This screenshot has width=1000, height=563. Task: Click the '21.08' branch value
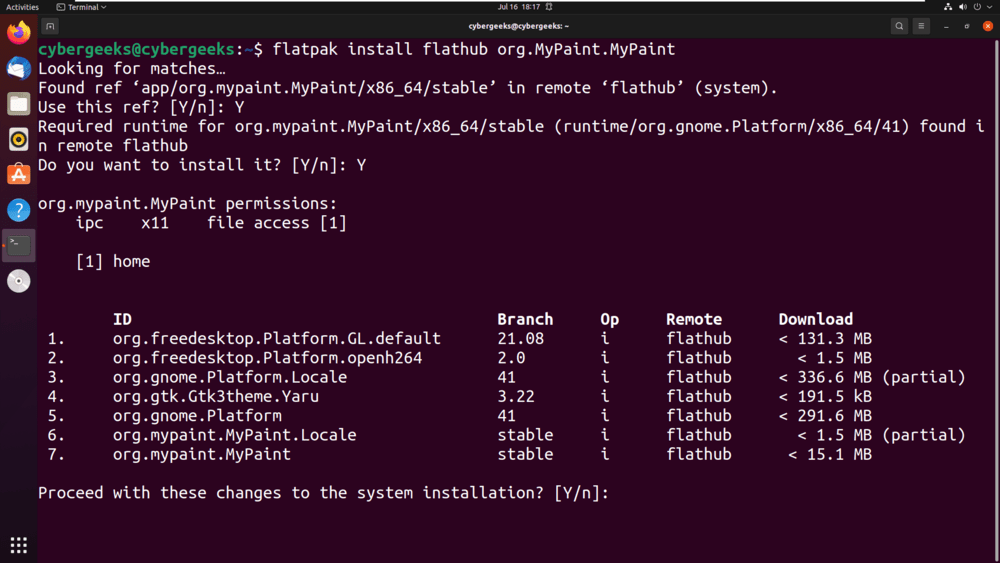(520, 339)
